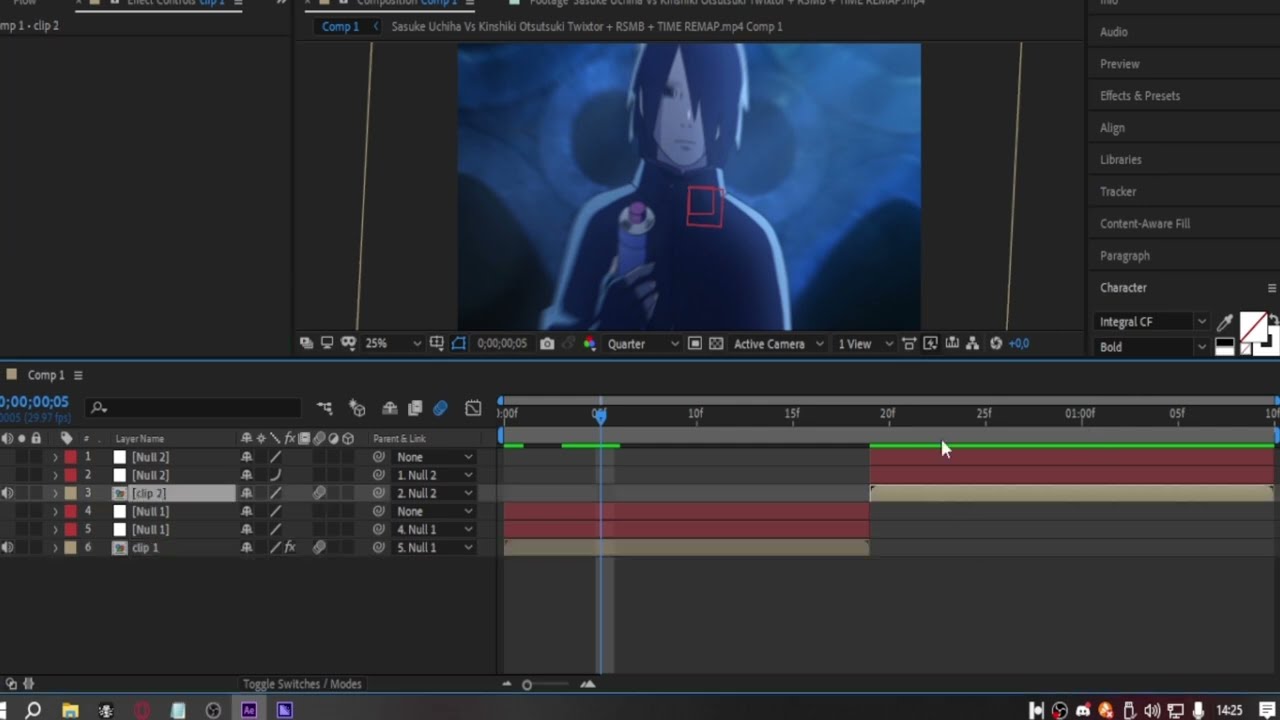Image resolution: width=1280 pixels, height=720 pixels.
Task: Take a snapshot with the camera icon
Action: [x=547, y=343]
